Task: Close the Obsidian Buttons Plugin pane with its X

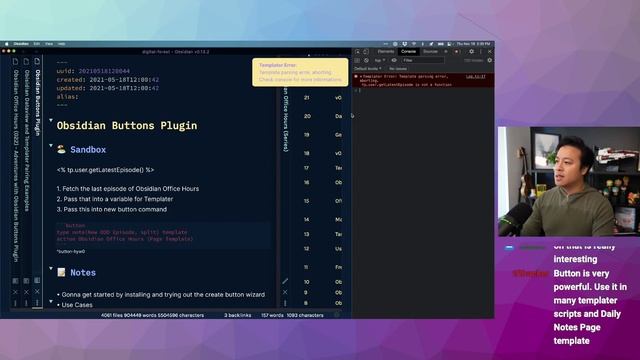Action: [37, 291]
